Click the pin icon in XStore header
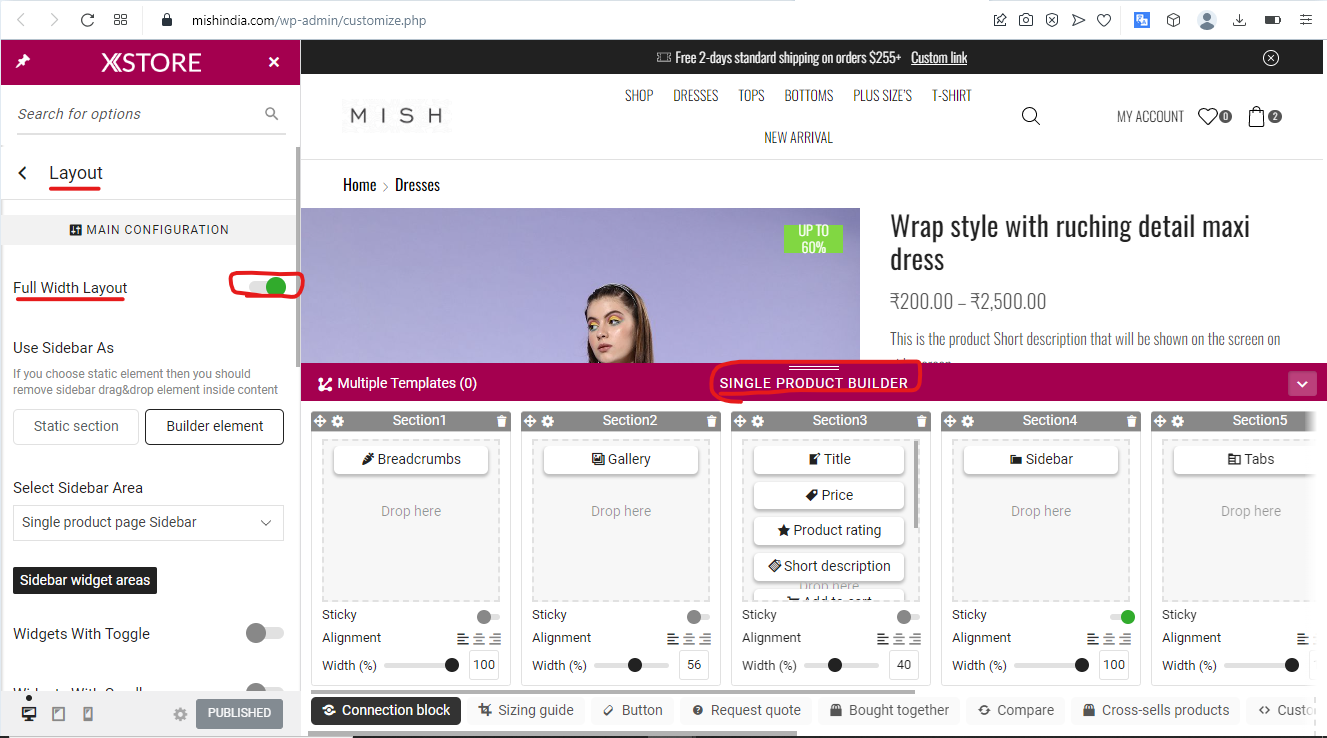 click(23, 62)
